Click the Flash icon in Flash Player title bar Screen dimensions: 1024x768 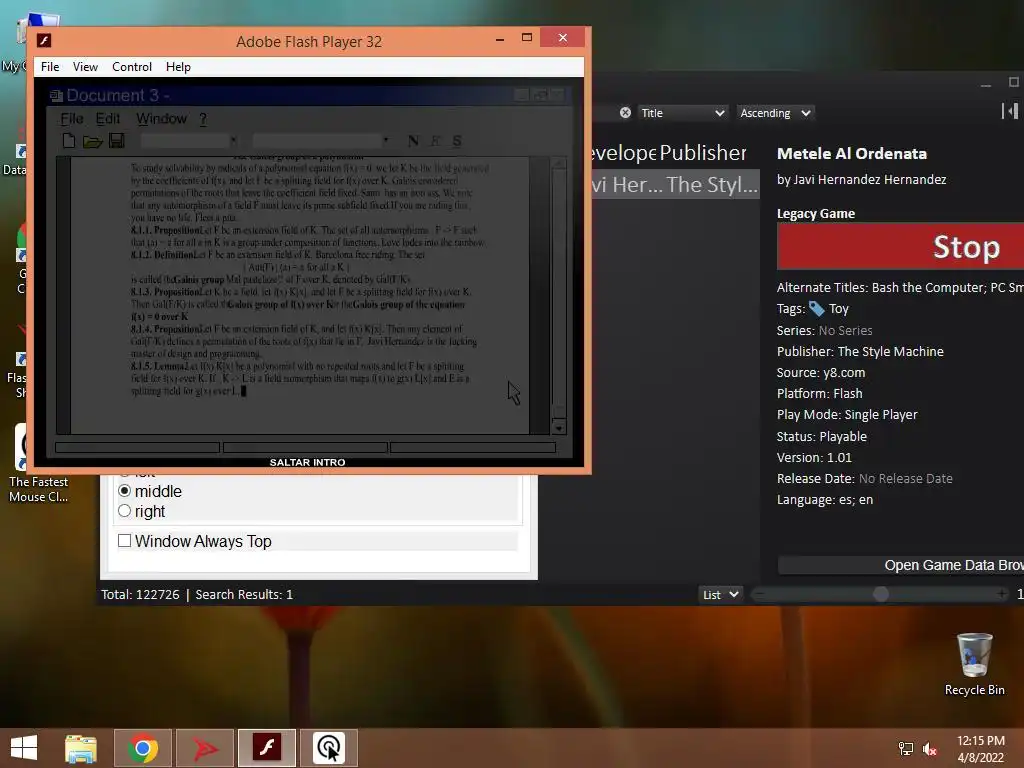pyautogui.click(x=44, y=40)
